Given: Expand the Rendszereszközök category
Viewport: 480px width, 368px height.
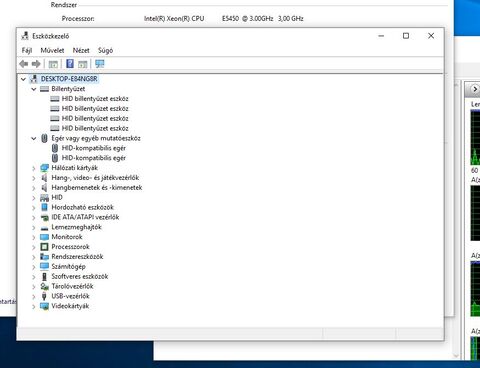Looking at the screenshot, I should pyautogui.click(x=34, y=257).
